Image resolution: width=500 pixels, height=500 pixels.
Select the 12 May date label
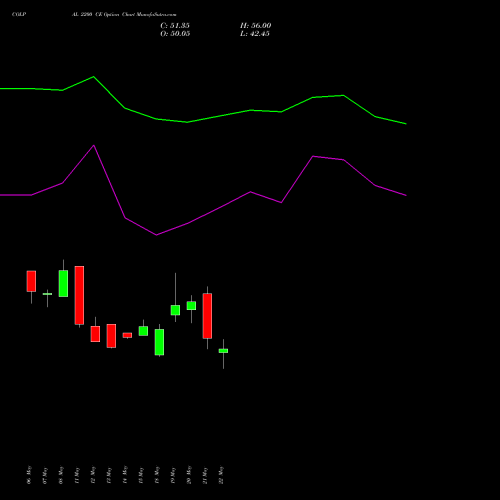93,475
